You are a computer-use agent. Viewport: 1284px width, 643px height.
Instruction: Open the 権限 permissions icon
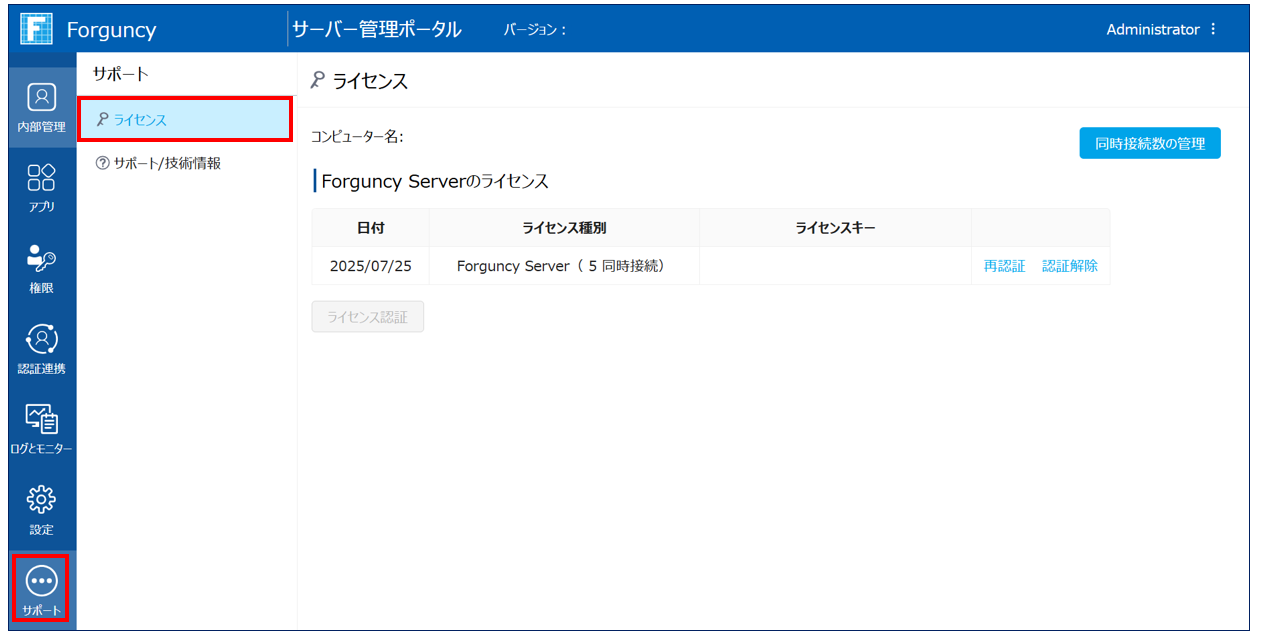pos(41,267)
